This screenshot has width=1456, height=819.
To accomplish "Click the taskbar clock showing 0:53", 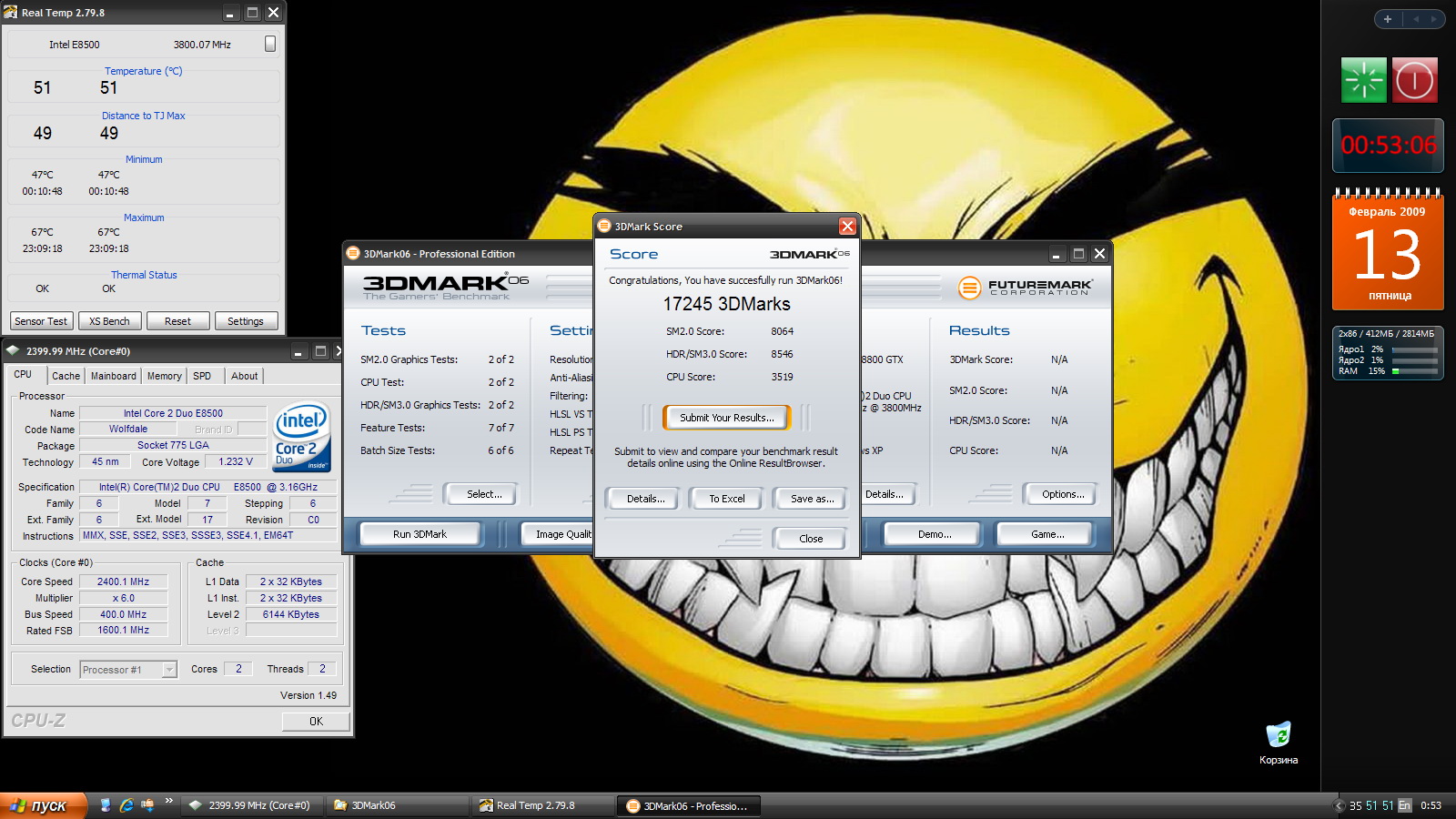I will tap(1431, 805).
